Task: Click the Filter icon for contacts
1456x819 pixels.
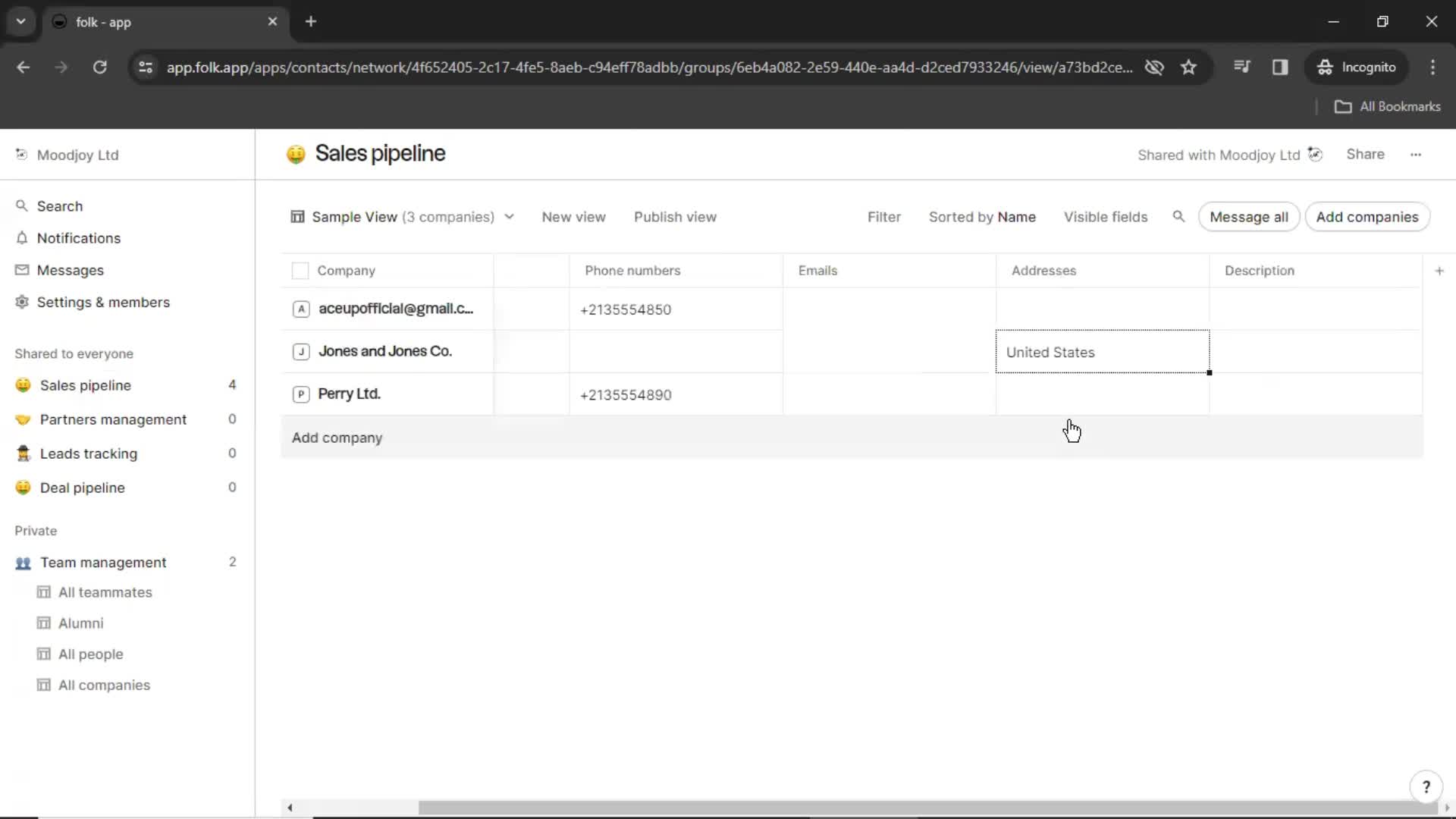Action: pos(885,217)
